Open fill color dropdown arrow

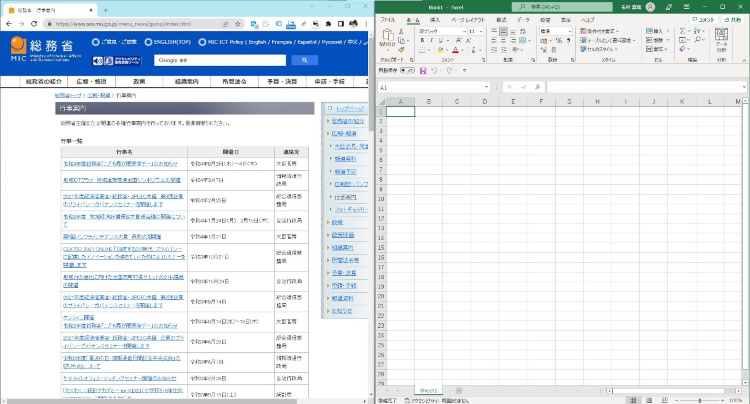(447, 50)
